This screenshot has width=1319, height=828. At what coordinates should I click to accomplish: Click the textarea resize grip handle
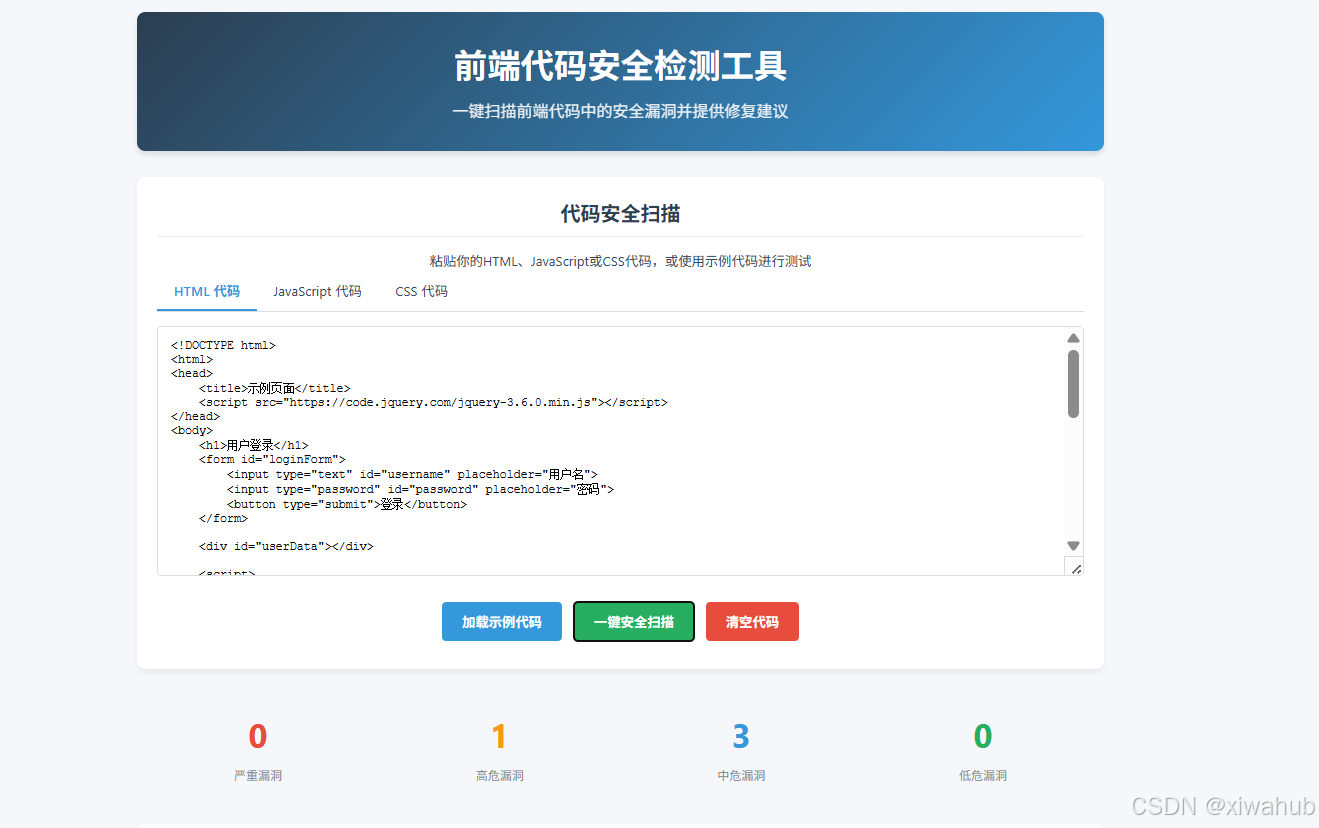click(1075, 567)
